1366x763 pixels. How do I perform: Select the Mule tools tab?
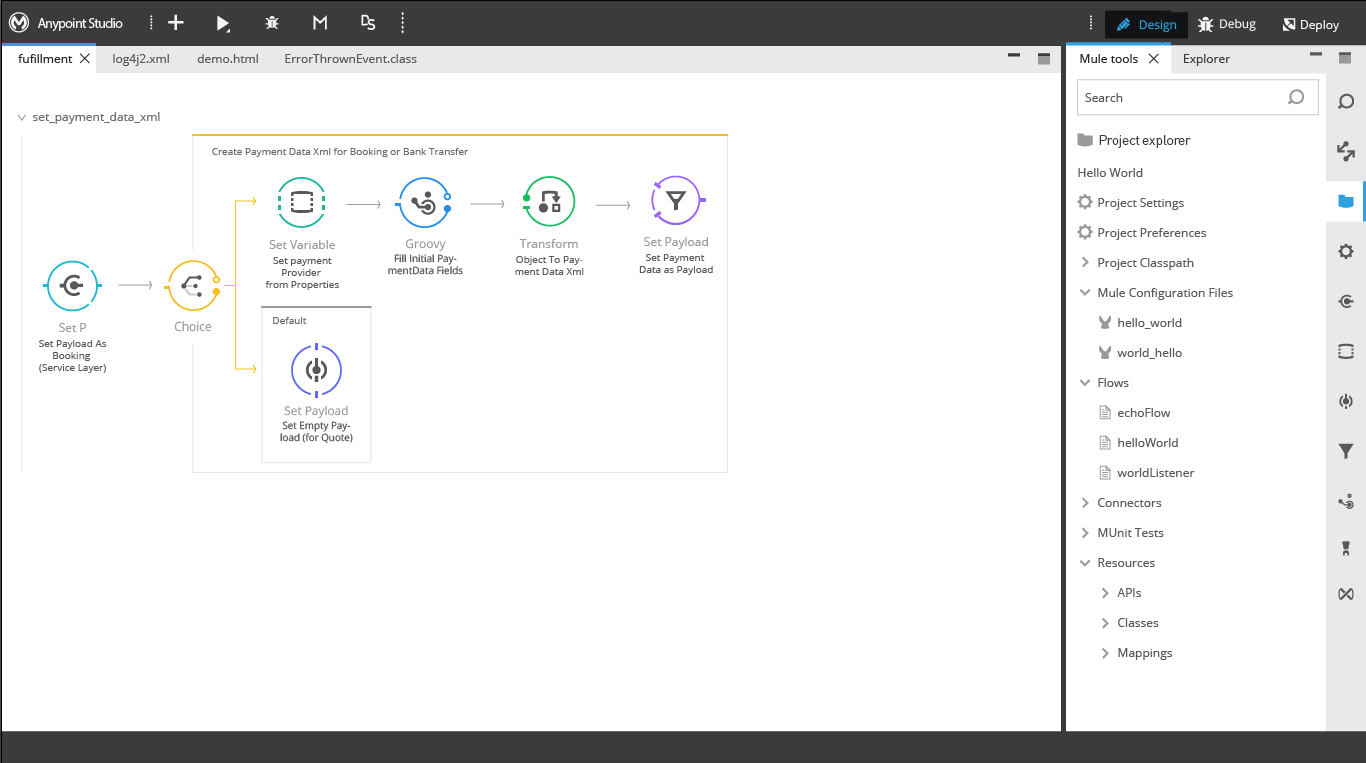click(1108, 59)
